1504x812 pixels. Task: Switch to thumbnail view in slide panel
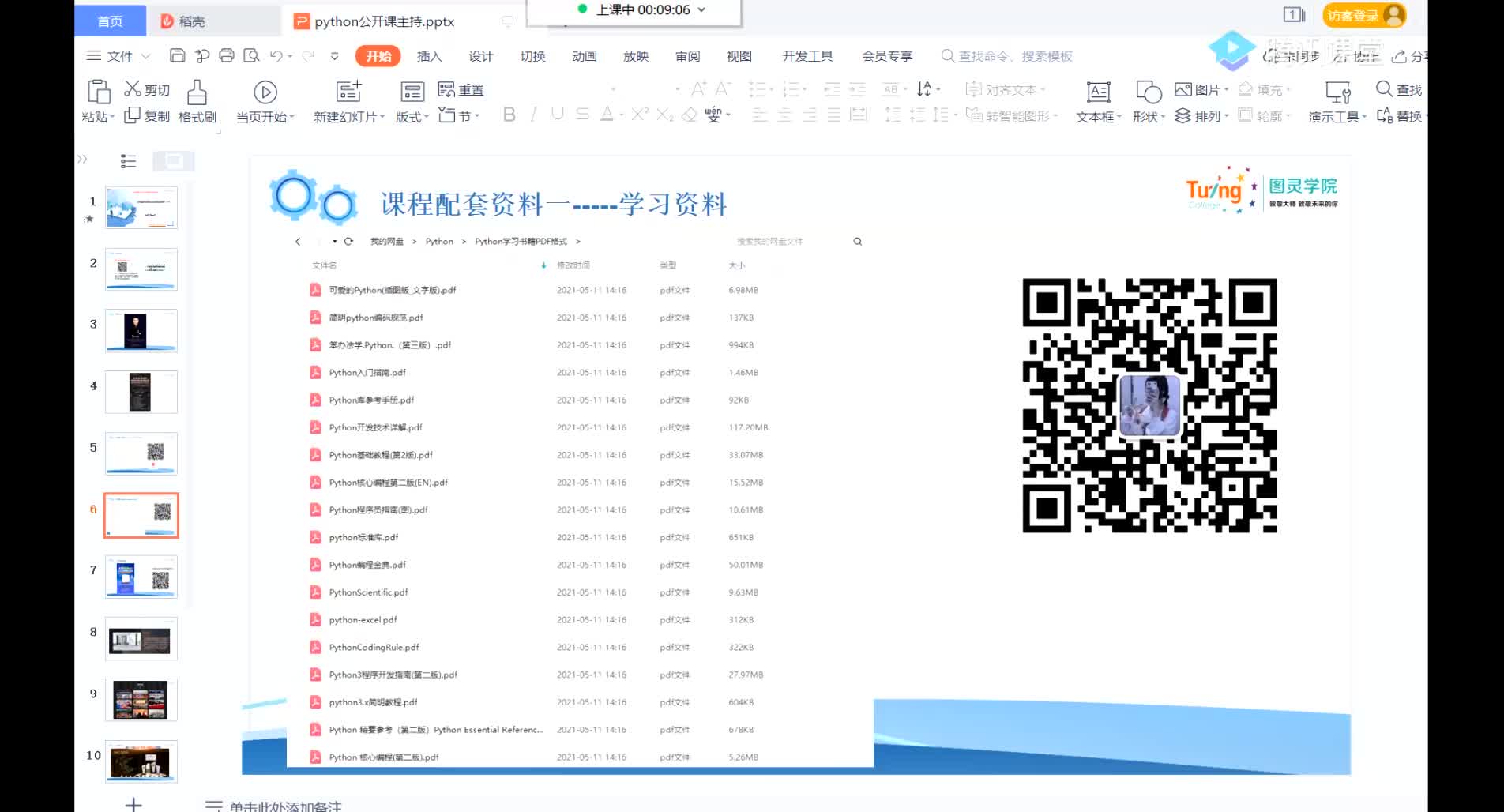pos(174,161)
